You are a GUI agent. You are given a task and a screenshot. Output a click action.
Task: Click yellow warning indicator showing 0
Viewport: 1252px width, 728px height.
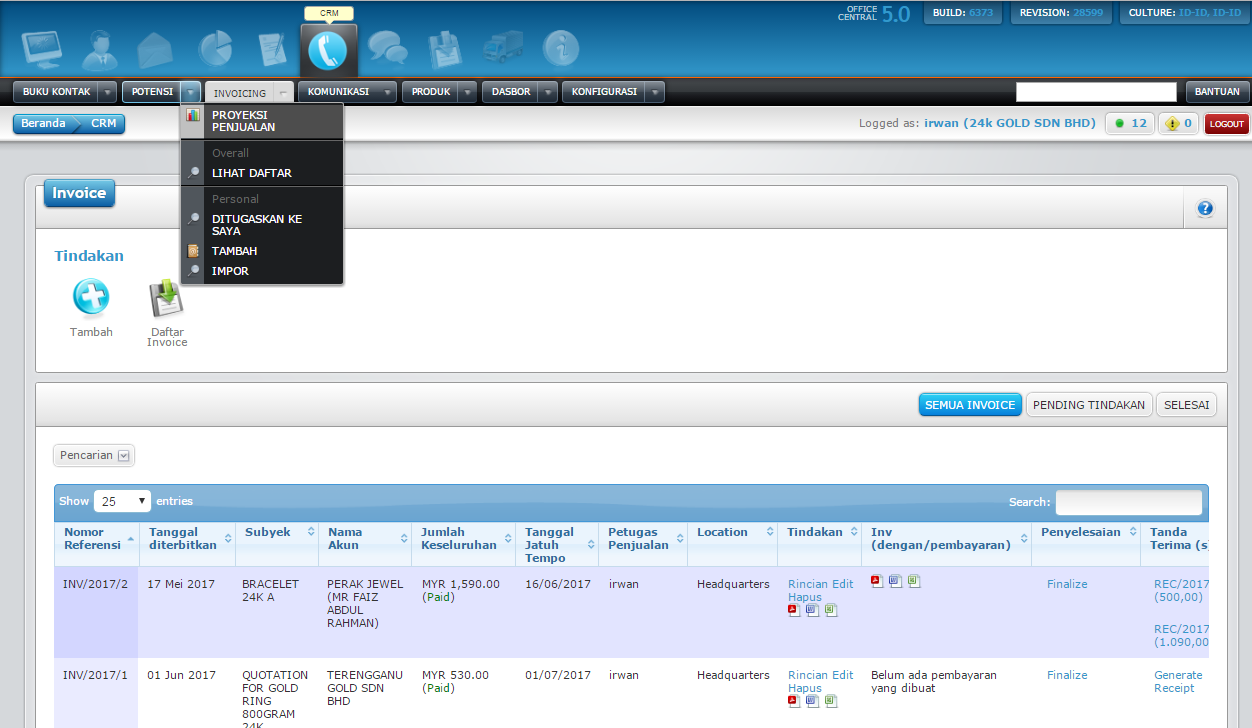coord(1179,124)
